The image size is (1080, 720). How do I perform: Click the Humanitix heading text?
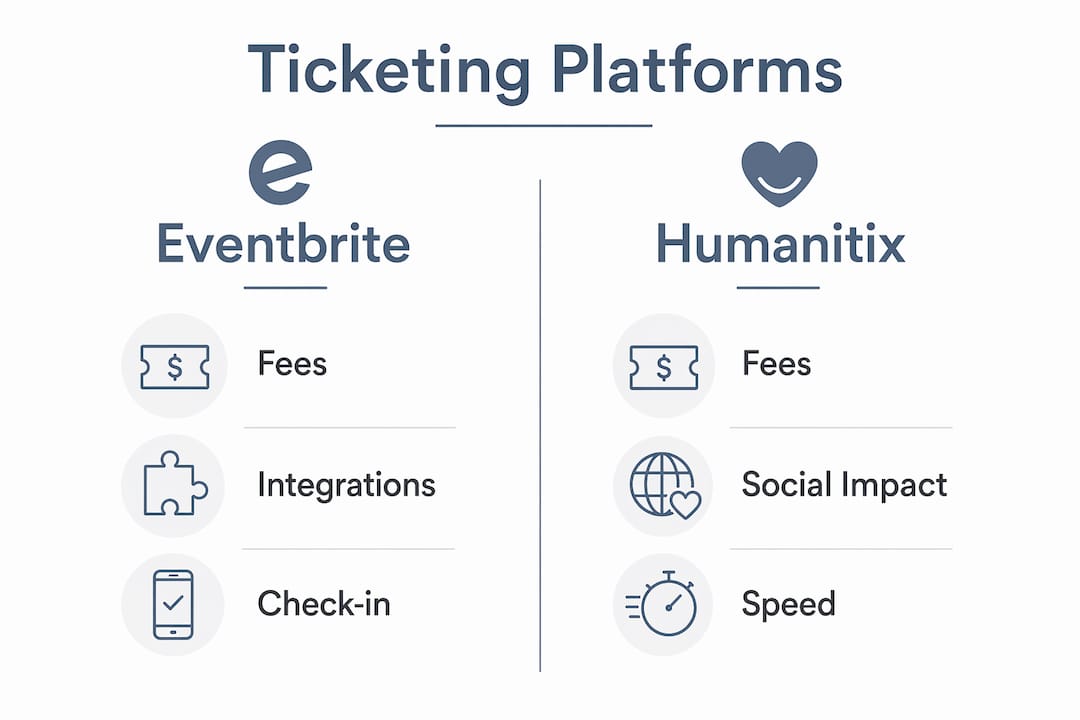coord(780,243)
